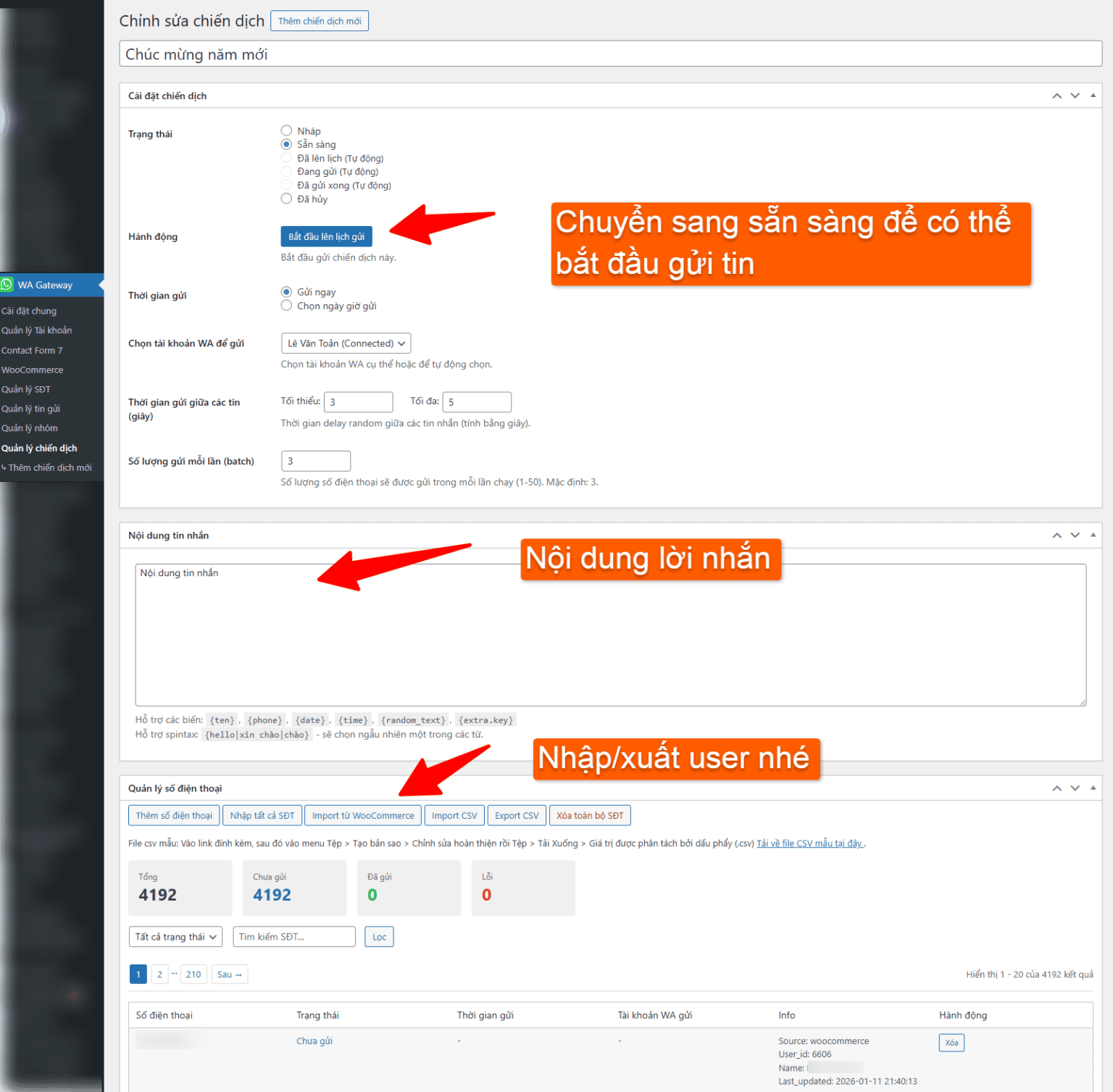
Task: Choose the Chọn ngày giờ gửi option
Action: click(x=286, y=306)
